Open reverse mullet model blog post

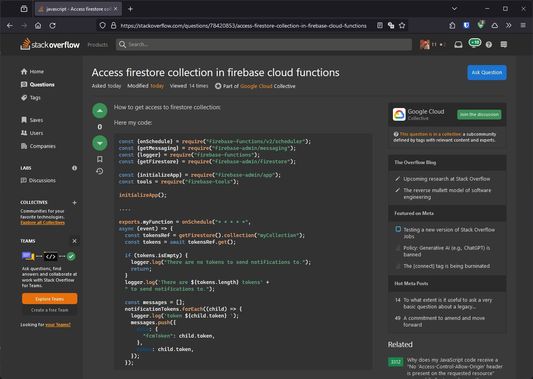tap(447, 193)
